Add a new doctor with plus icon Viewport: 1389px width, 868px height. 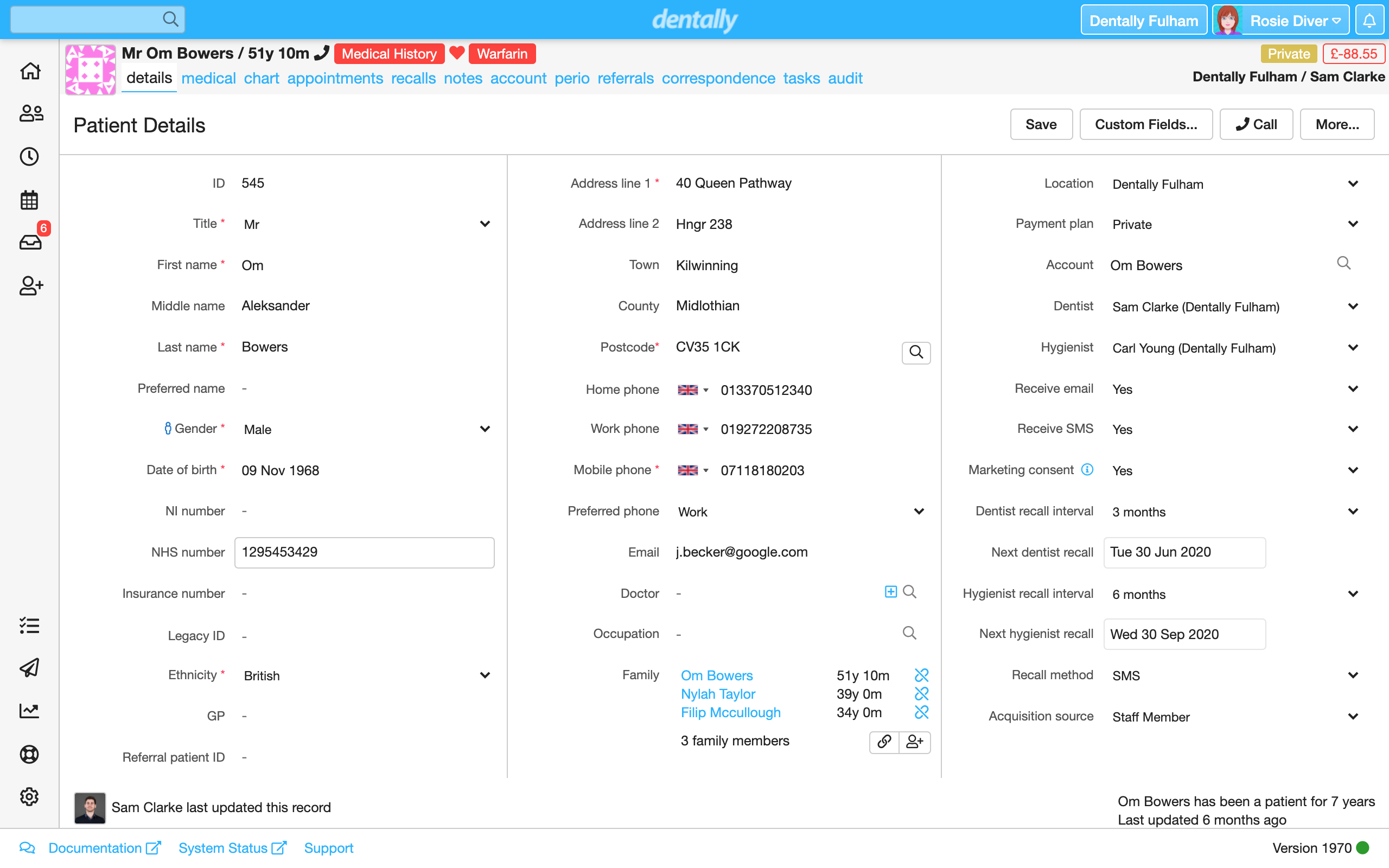[890, 591]
